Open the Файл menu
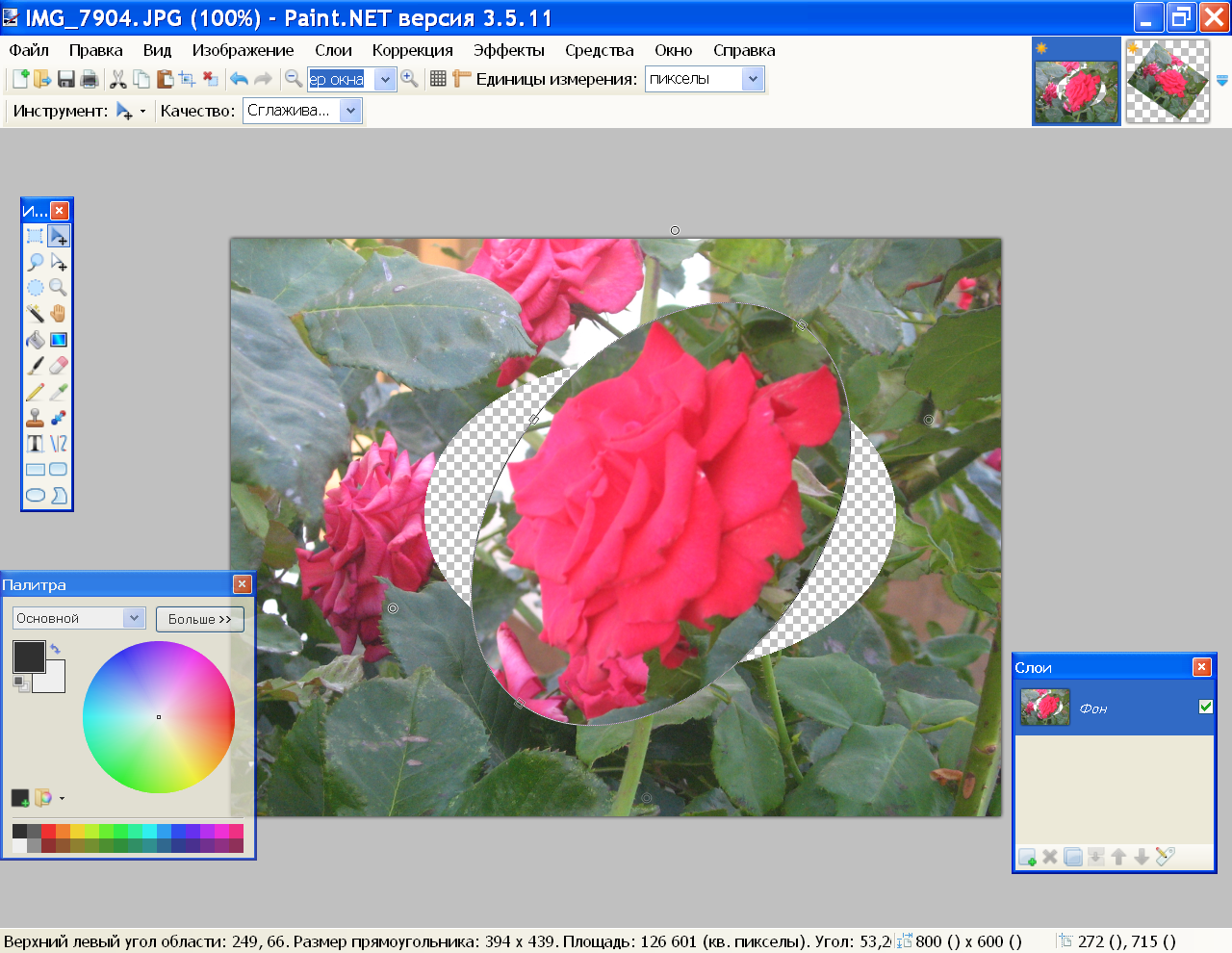Image resolution: width=1232 pixels, height=953 pixels. (29, 50)
